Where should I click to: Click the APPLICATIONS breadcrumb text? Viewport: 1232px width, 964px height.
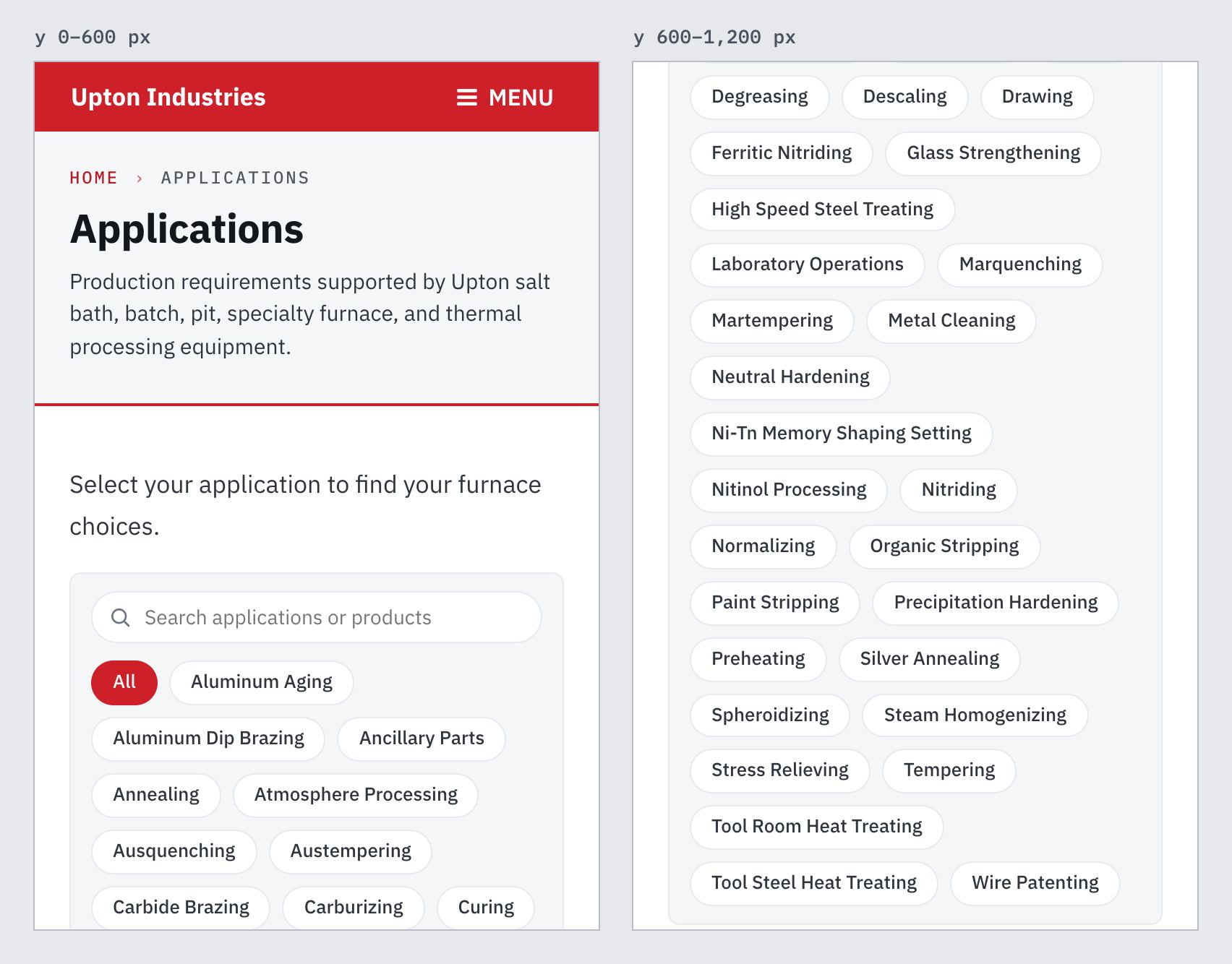[235, 178]
